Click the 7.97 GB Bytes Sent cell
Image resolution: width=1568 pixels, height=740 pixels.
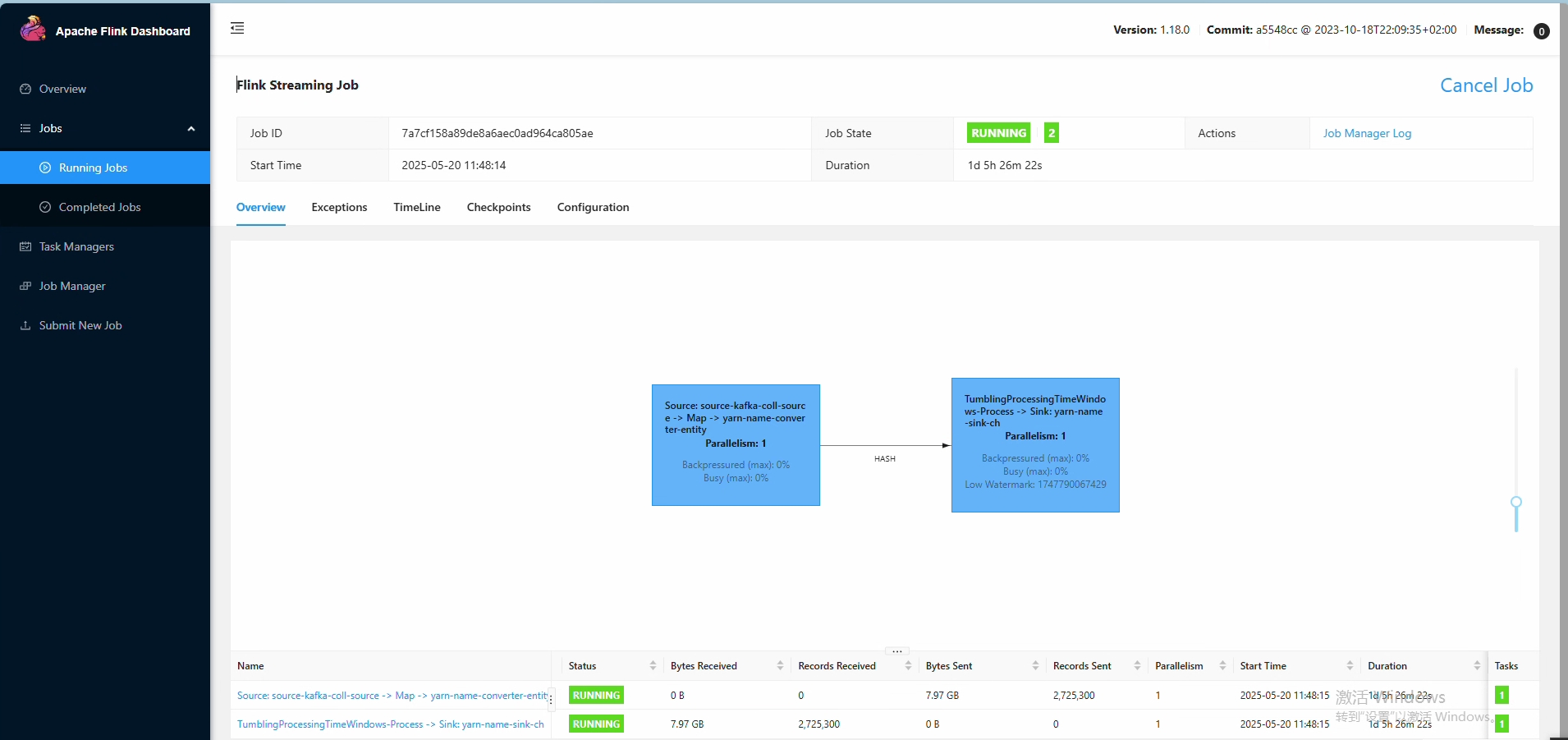click(942, 696)
